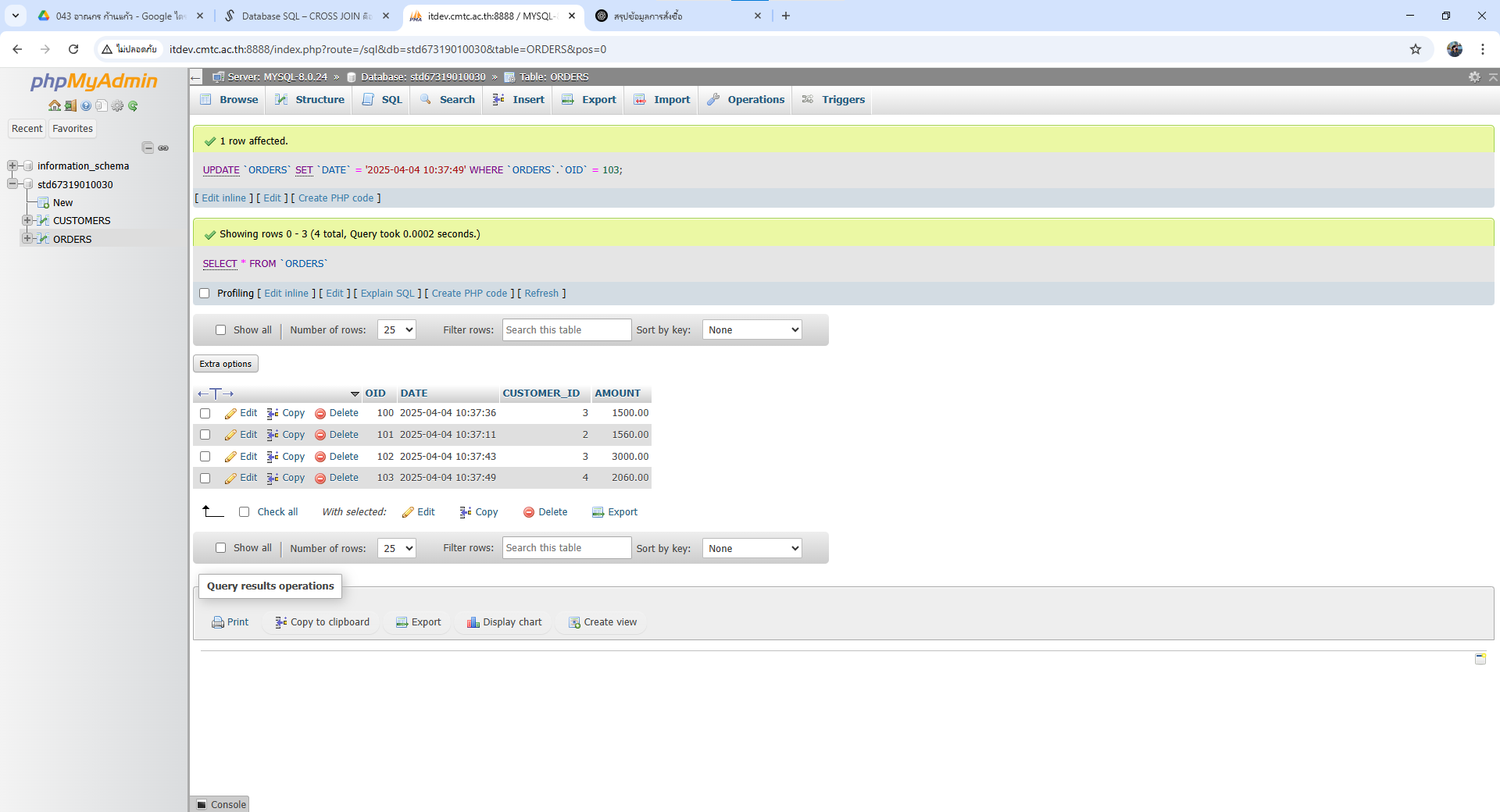Screen dimensions: 1500x812
Task: Click the collapse all tree icon
Action: (148, 148)
